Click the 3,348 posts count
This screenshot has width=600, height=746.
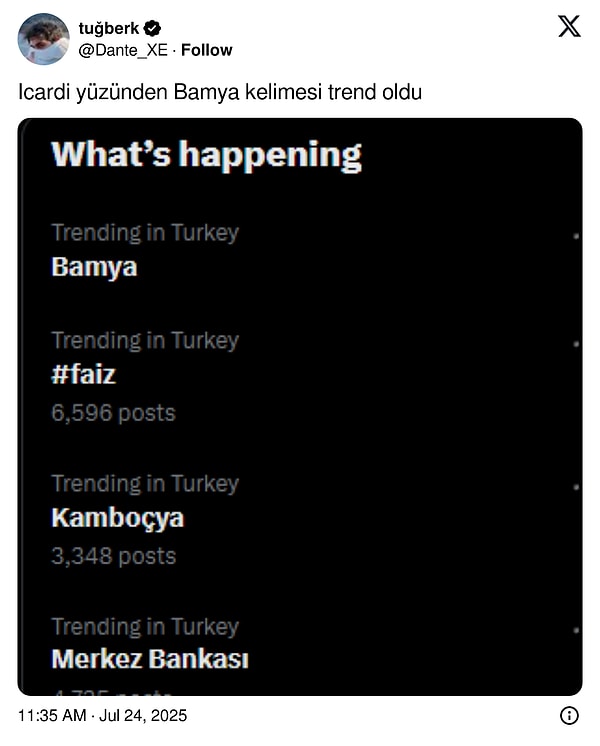[113, 556]
